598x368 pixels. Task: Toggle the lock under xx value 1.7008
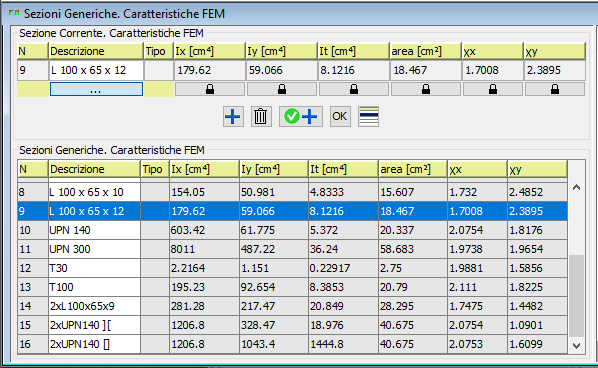point(493,89)
